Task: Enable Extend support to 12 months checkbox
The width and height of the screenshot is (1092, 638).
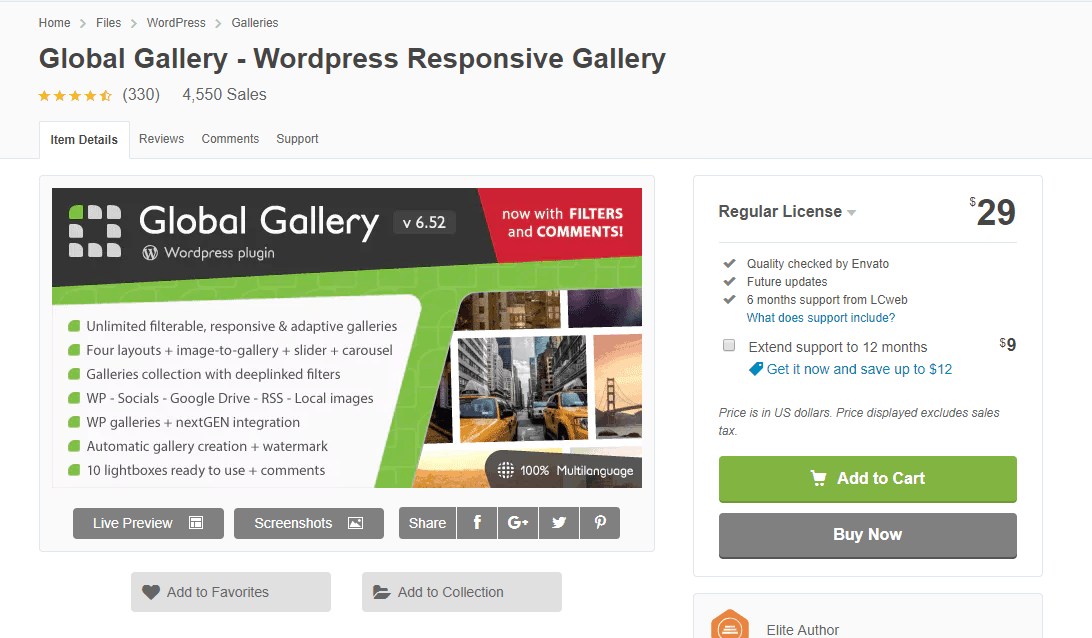Action: pyautogui.click(x=729, y=345)
